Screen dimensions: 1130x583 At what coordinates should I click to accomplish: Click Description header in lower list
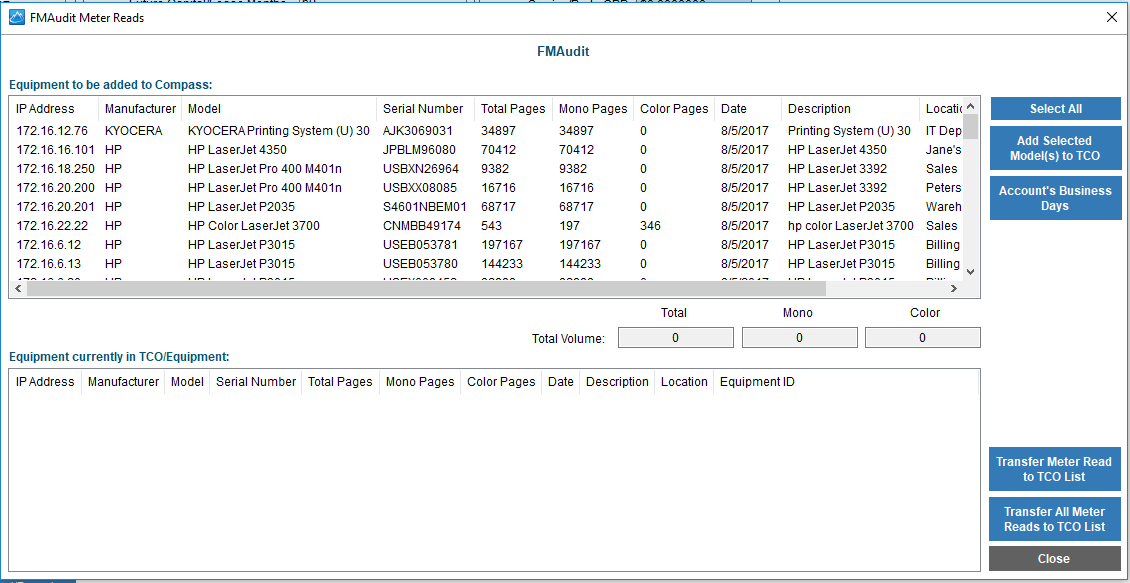tap(618, 382)
